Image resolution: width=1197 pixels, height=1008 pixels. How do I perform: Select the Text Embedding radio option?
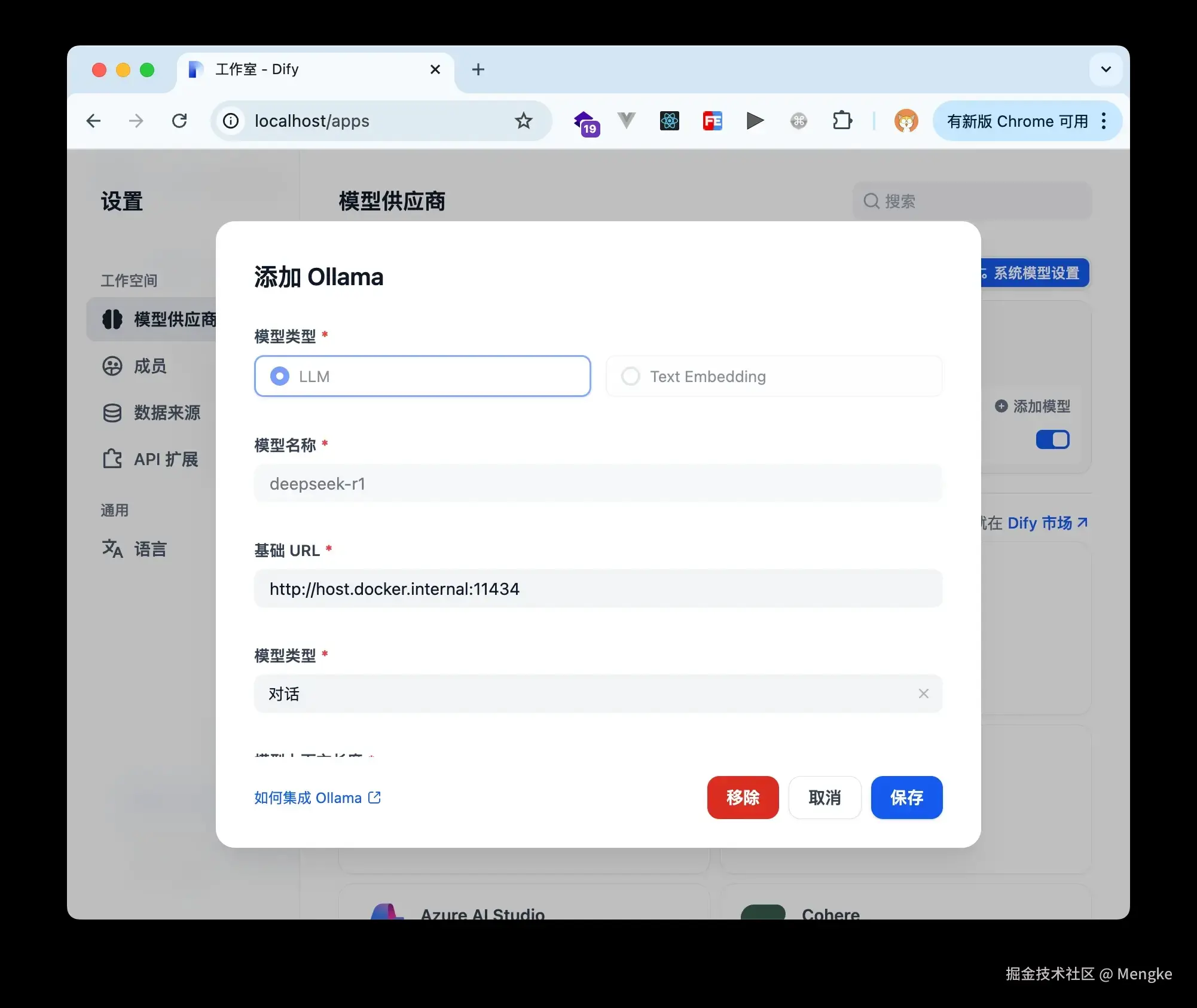coord(631,376)
